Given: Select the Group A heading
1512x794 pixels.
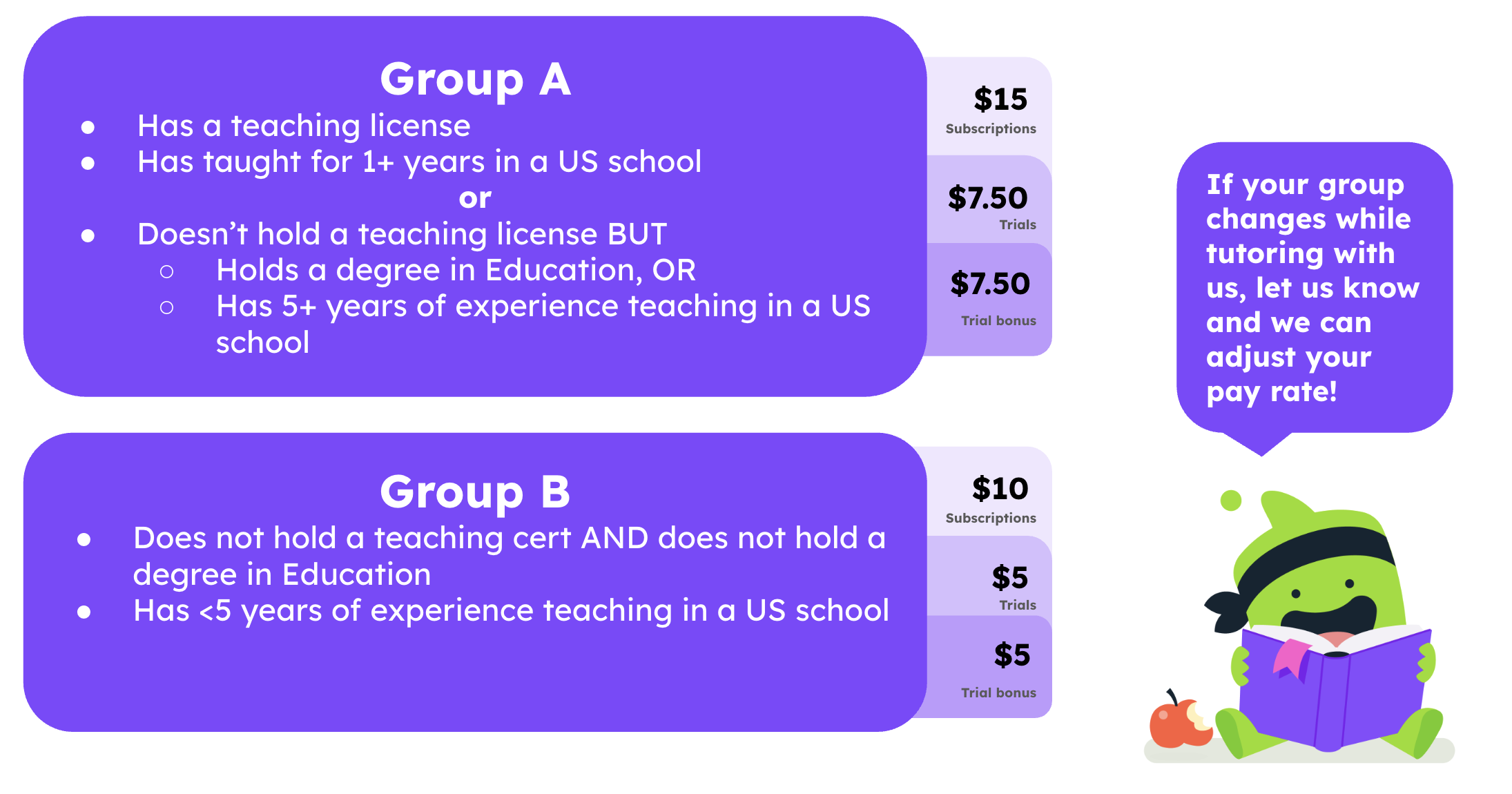Looking at the screenshot, I should [x=476, y=79].
